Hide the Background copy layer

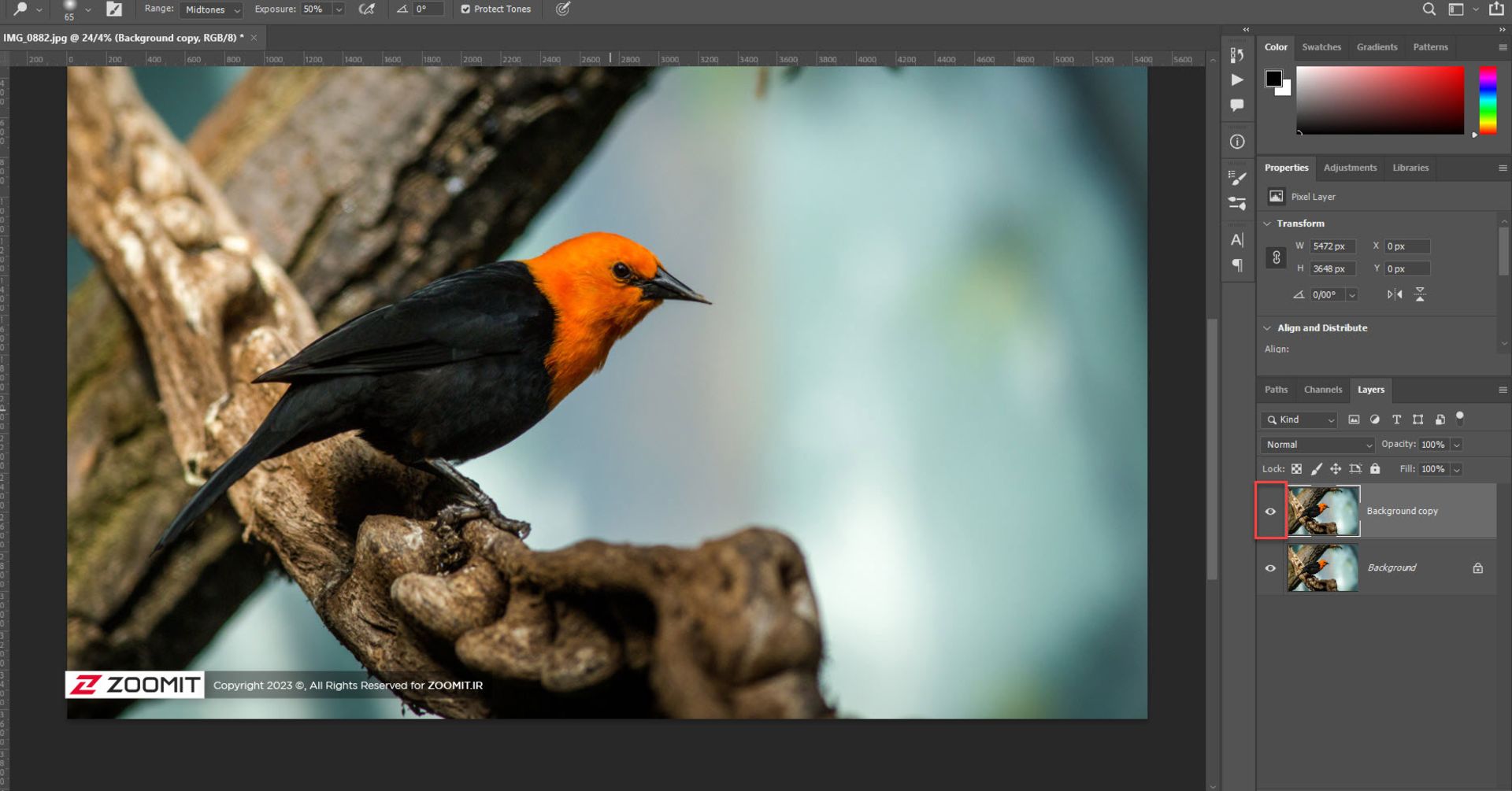point(1270,512)
